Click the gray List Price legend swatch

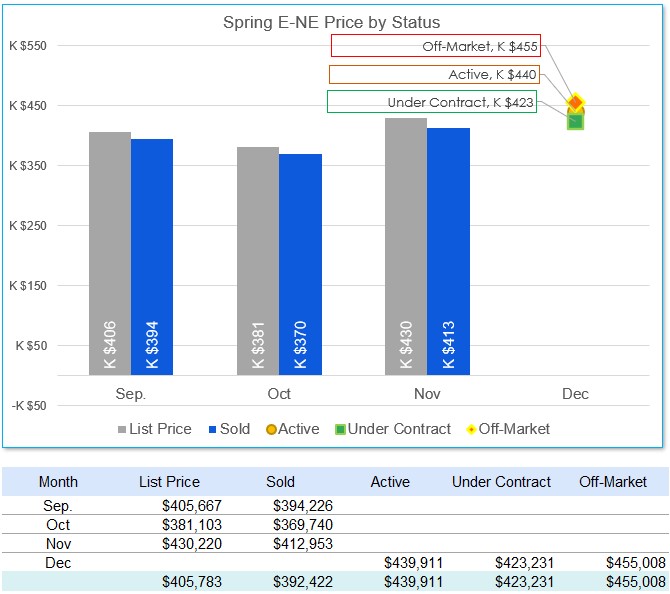[122, 430]
